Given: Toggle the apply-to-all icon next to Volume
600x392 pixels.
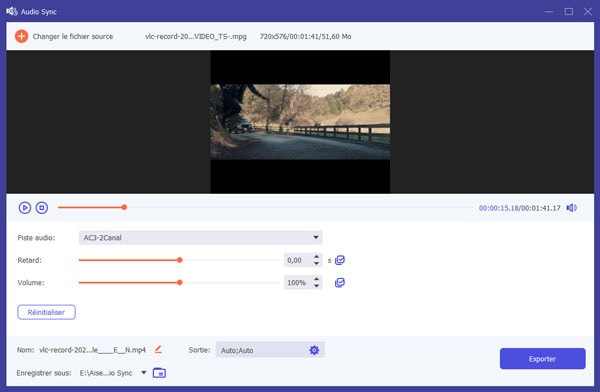Looking at the screenshot, I should coord(340,283).
